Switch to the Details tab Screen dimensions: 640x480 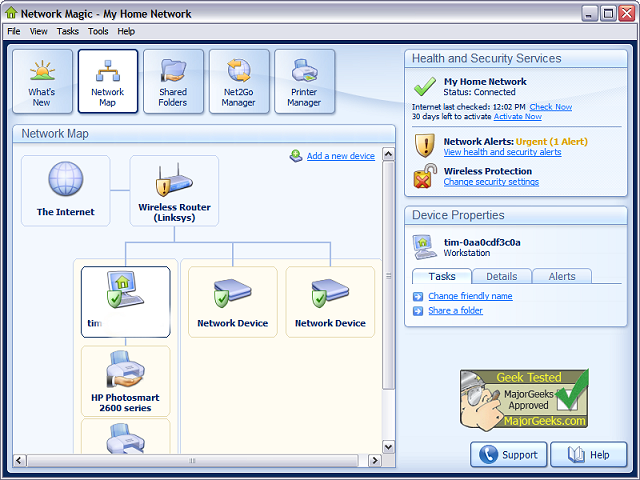pyautogui.click(x=502, y=276)
